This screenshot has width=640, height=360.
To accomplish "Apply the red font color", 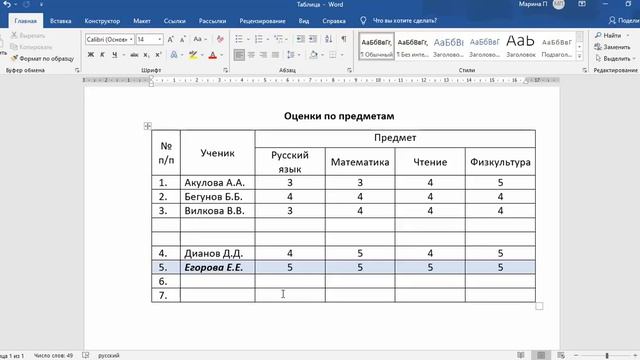I will [x=213, y=55].
